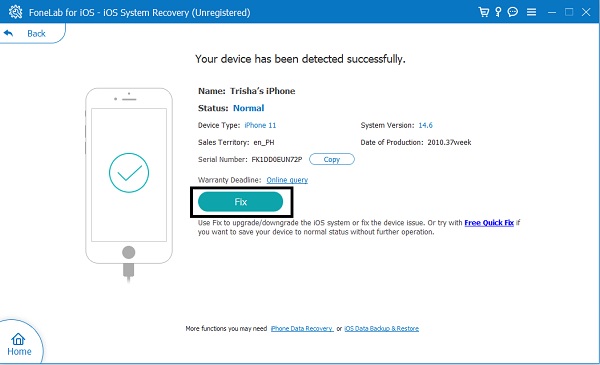Maximize the FoneLab window
Viewport: 600px width, 365px height.
(x=569, y=12)
